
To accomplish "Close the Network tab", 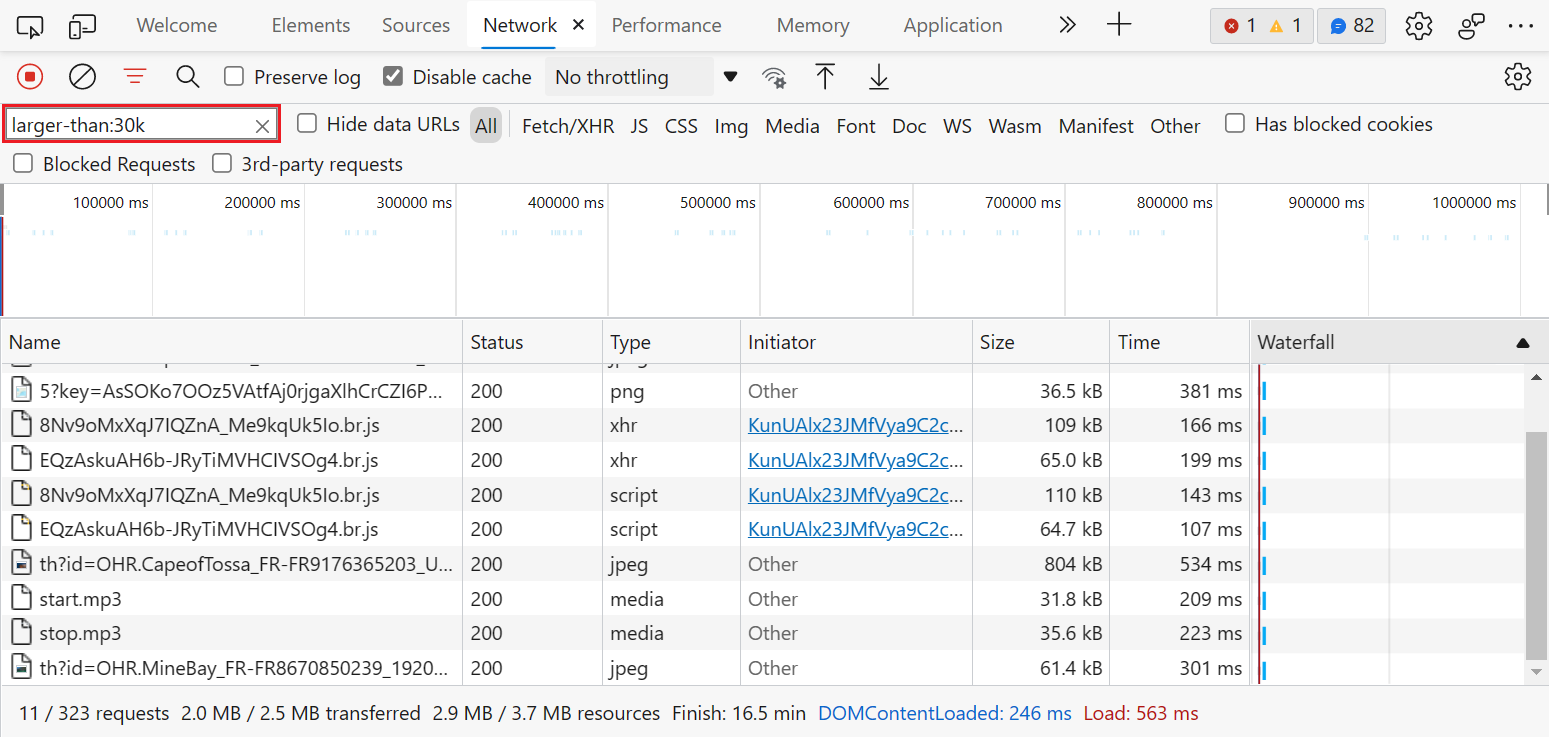I will click(x=578, y=26).
